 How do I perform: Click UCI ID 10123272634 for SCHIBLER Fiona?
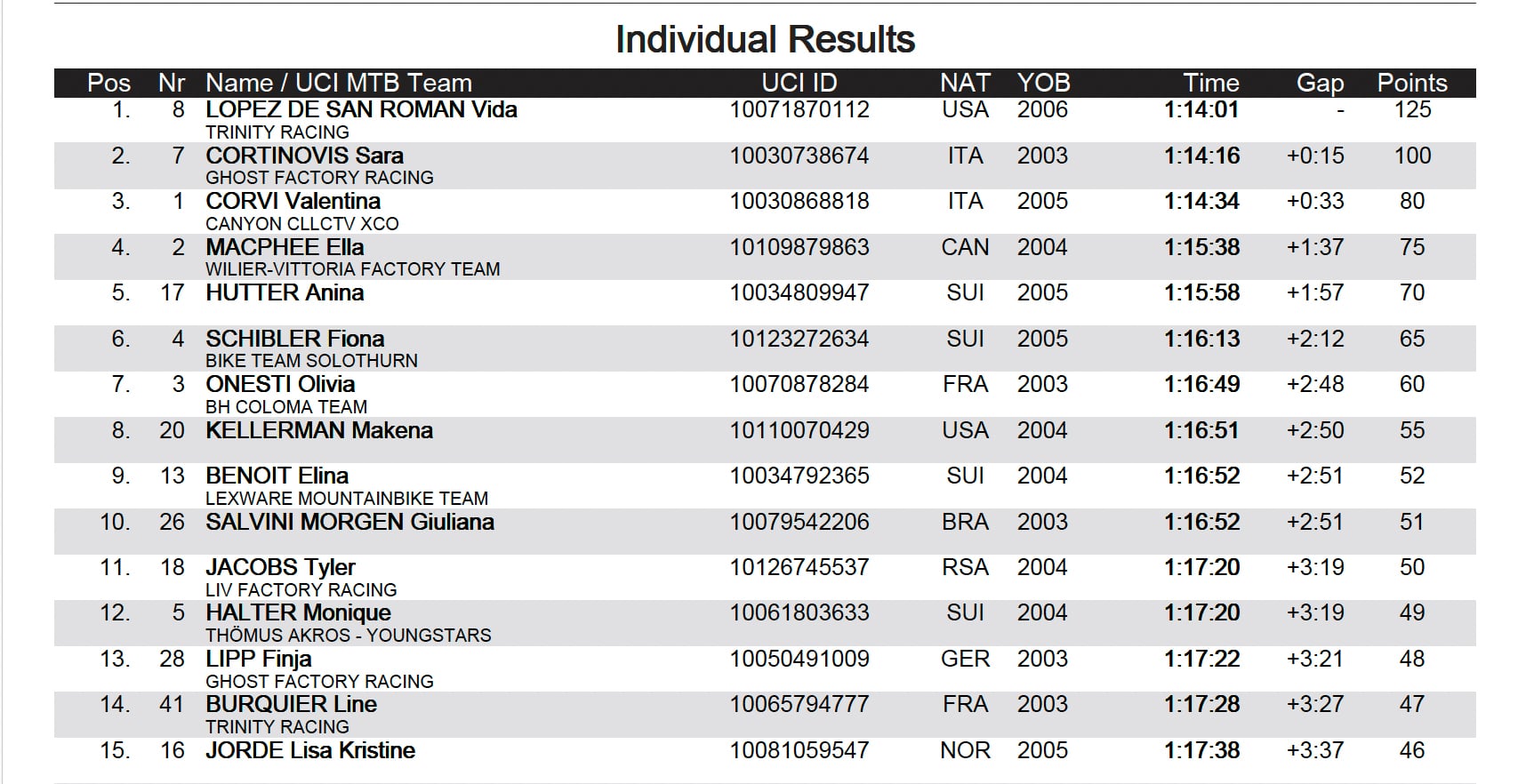[x=799, y=340]
